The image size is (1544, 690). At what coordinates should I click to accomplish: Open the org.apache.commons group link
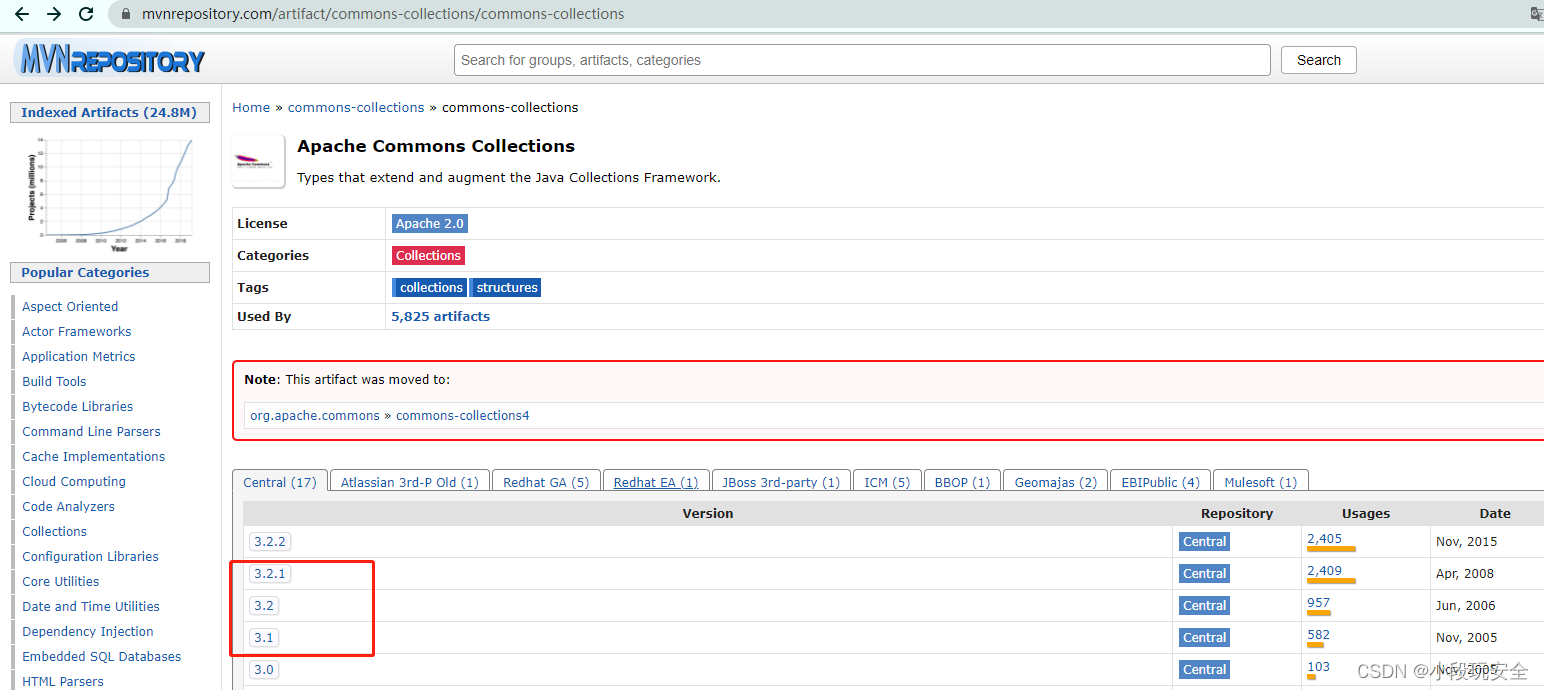click(315, 415)
